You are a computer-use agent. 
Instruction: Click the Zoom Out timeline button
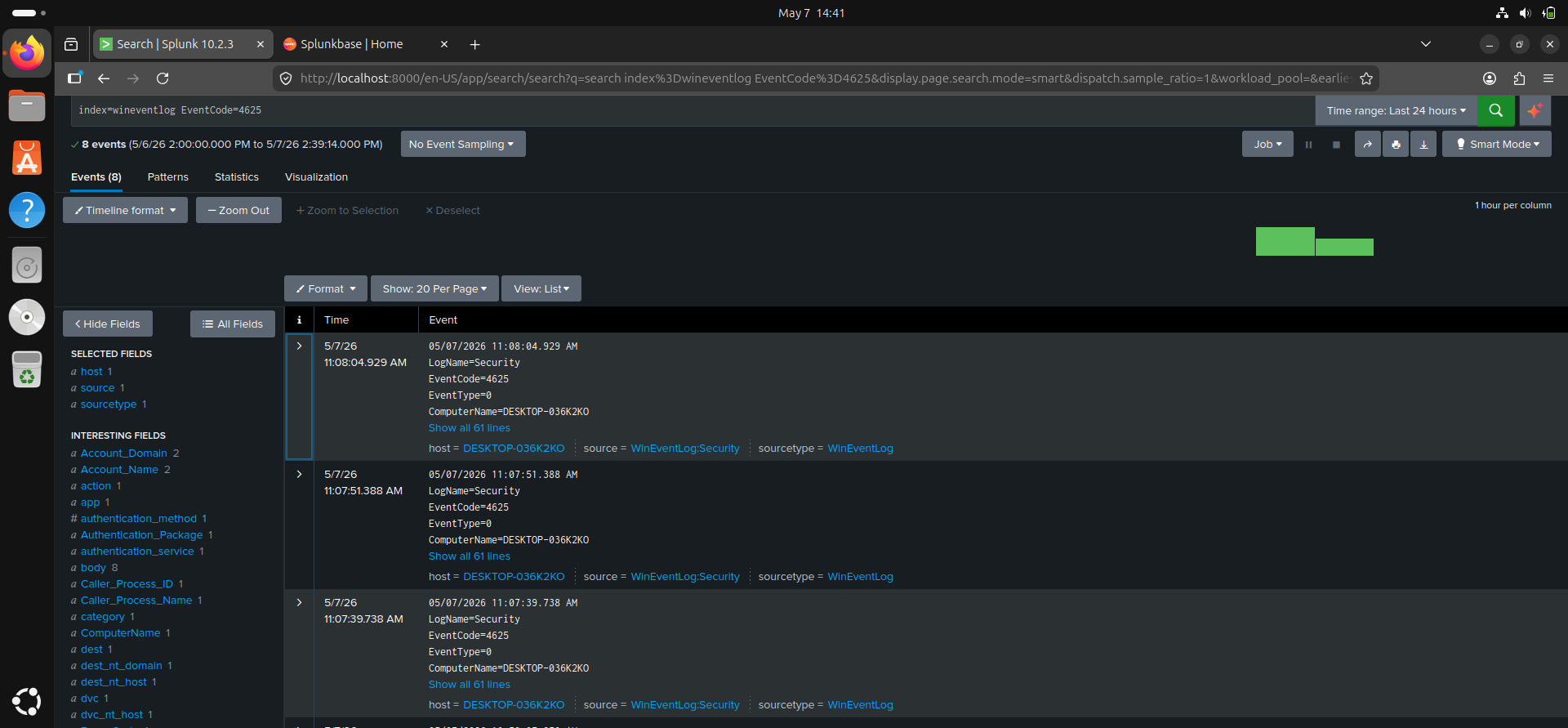tap(238, 210)
